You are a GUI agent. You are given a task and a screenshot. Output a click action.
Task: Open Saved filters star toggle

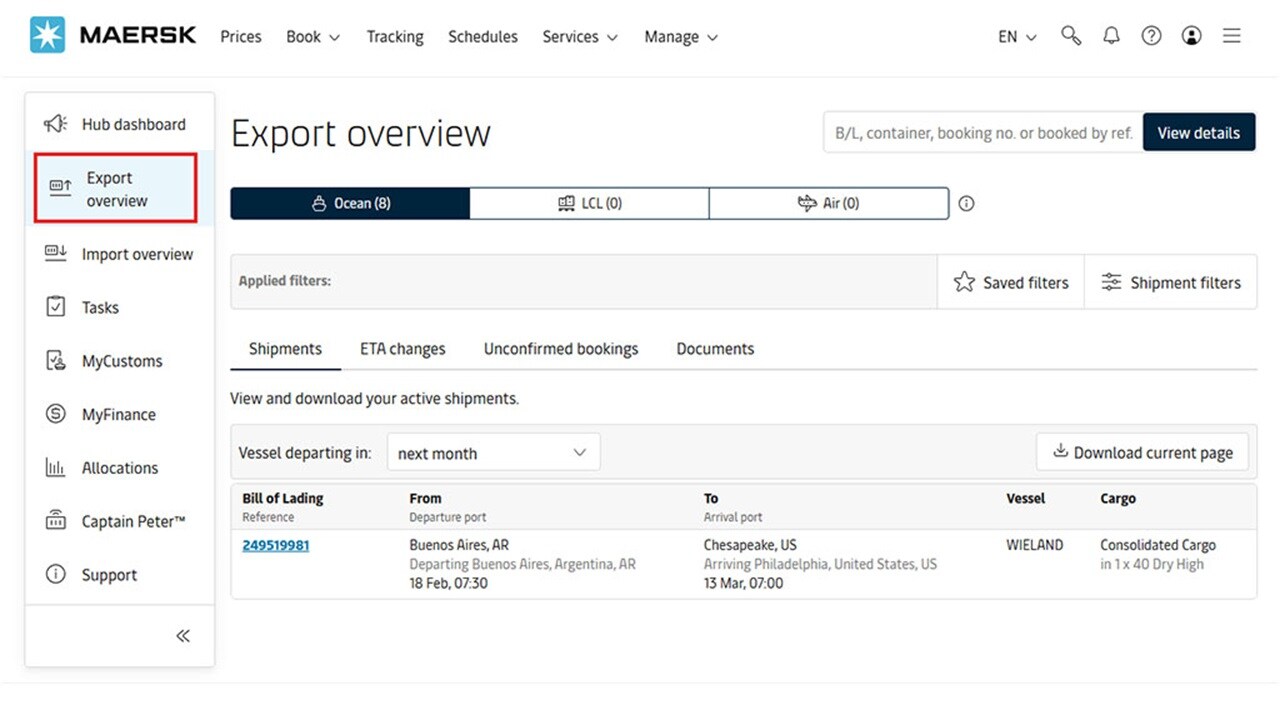click(x=1010, y=281)
